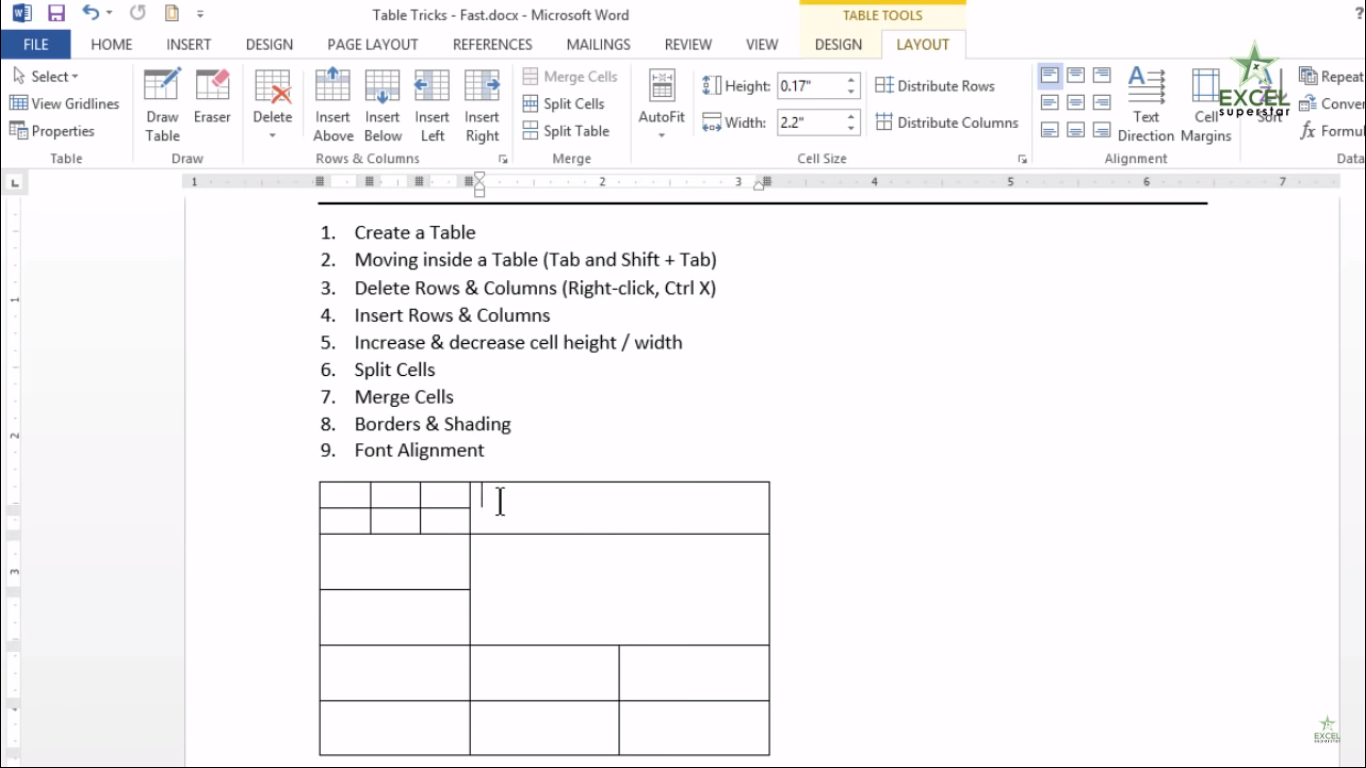Switch to the HOME tab
This screenshot has width=1366, height=768.
click(111, 44)
